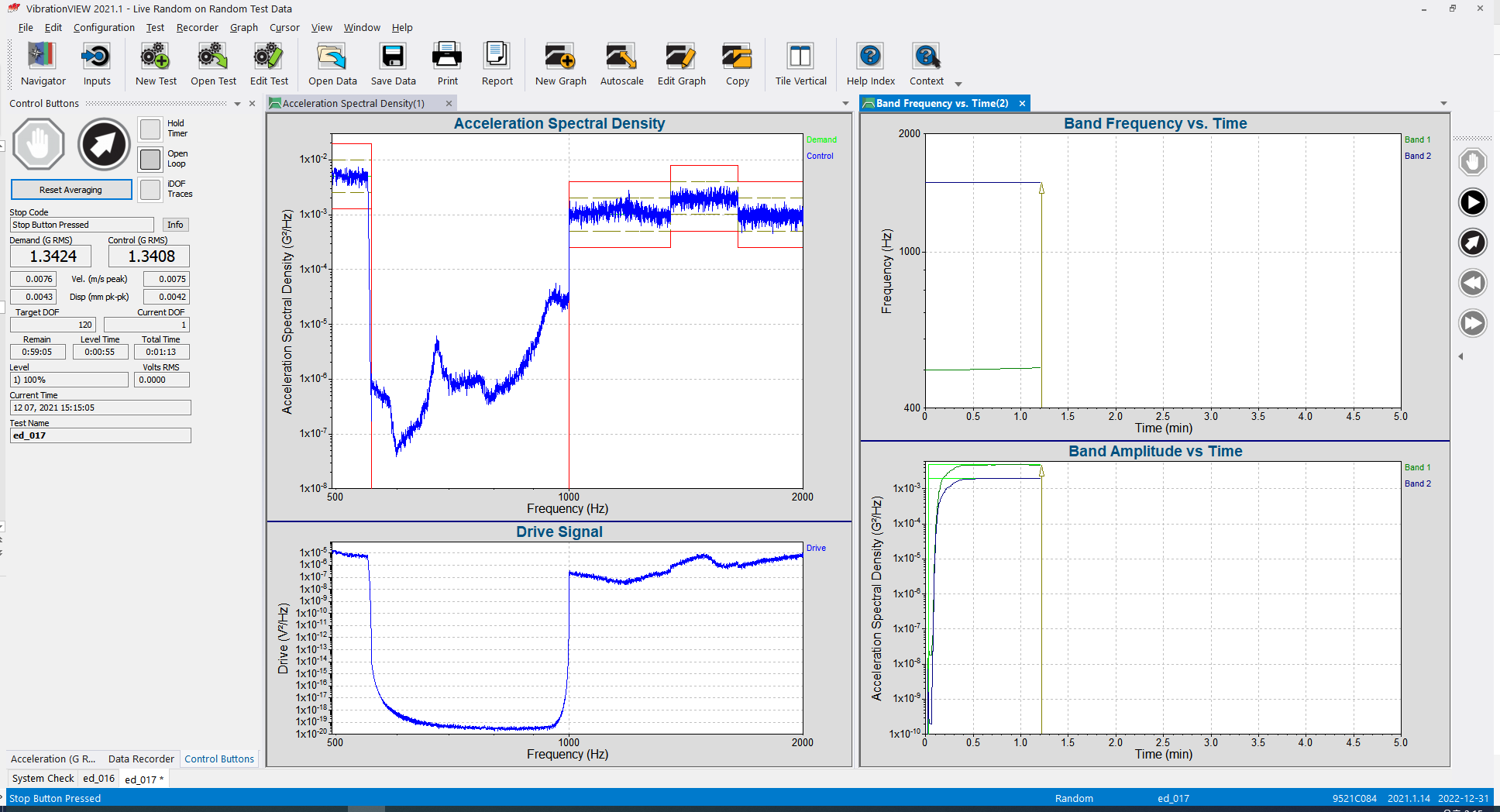
Task: Open the Recorder menu
Action: tap(197, 28)
